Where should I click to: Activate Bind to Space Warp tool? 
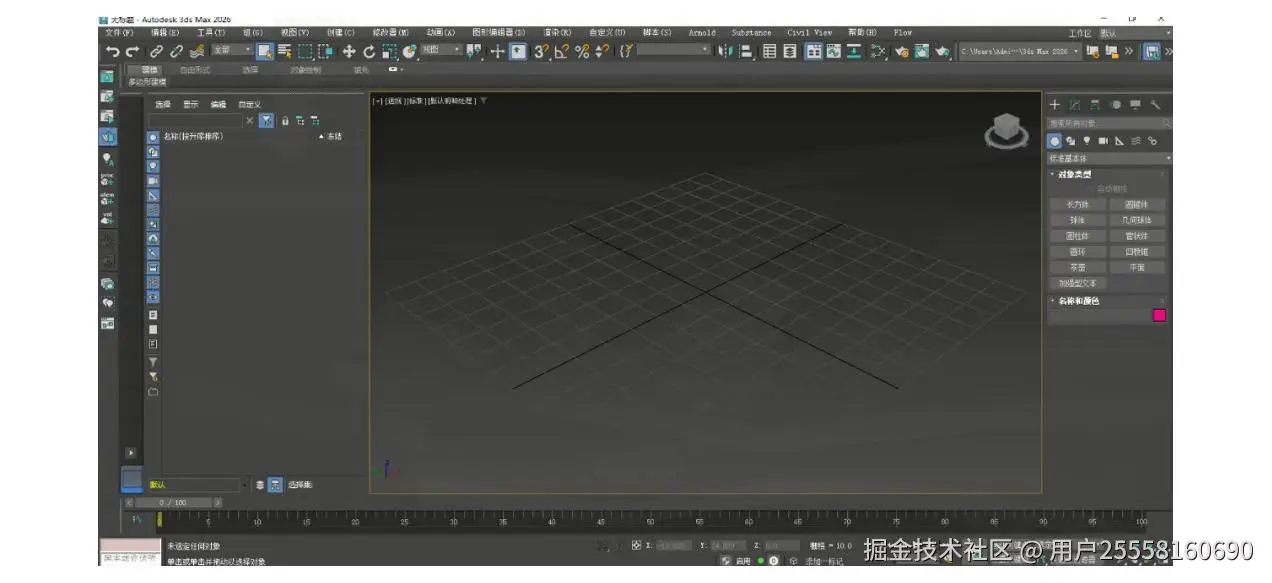[197, 51]
